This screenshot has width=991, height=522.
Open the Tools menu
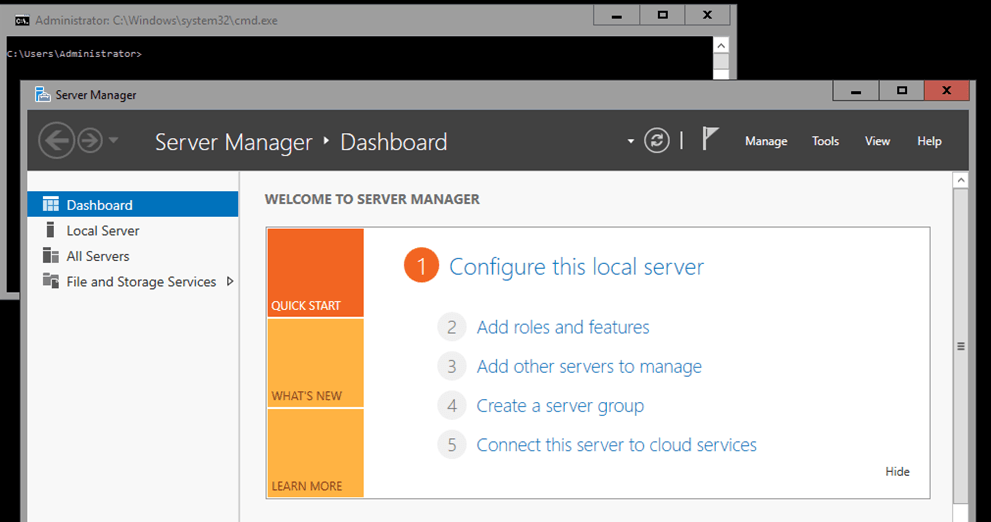[x=825, y=141]
